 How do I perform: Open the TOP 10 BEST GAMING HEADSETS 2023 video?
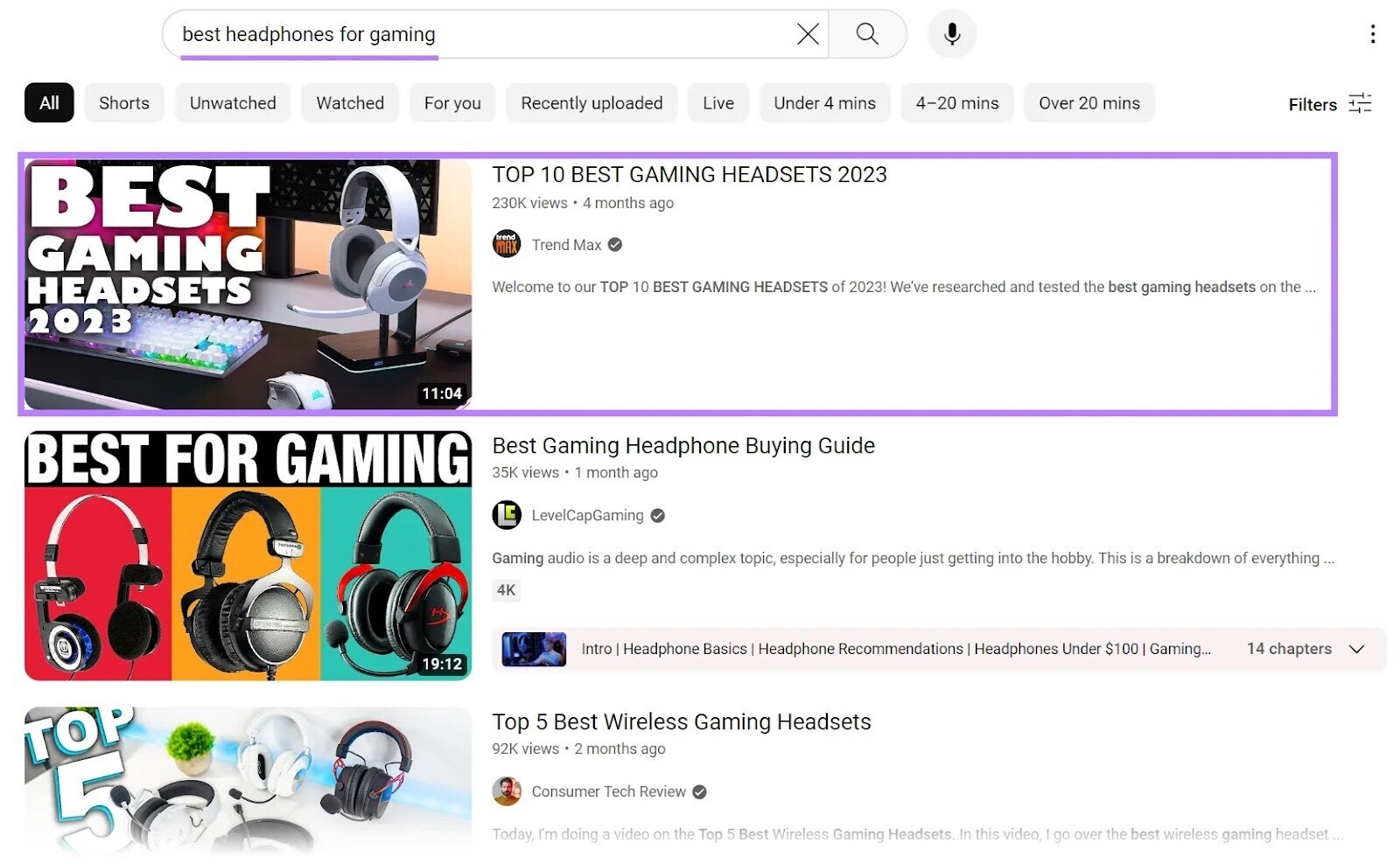(689, 174)
